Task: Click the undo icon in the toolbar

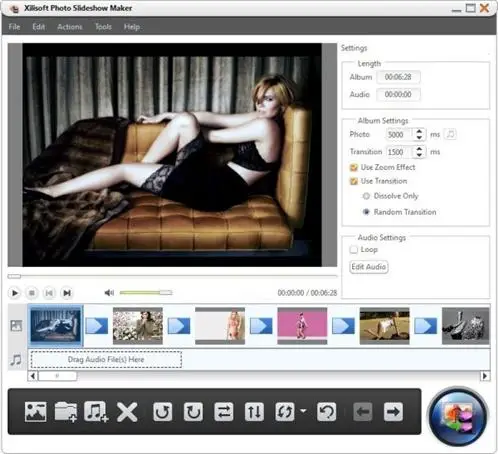Action: (x=326, y=412)
